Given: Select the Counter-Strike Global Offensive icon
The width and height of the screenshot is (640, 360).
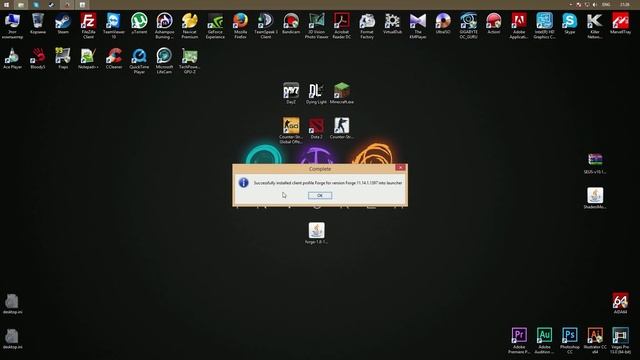Looking at the screenshot, I should (291, 131).
